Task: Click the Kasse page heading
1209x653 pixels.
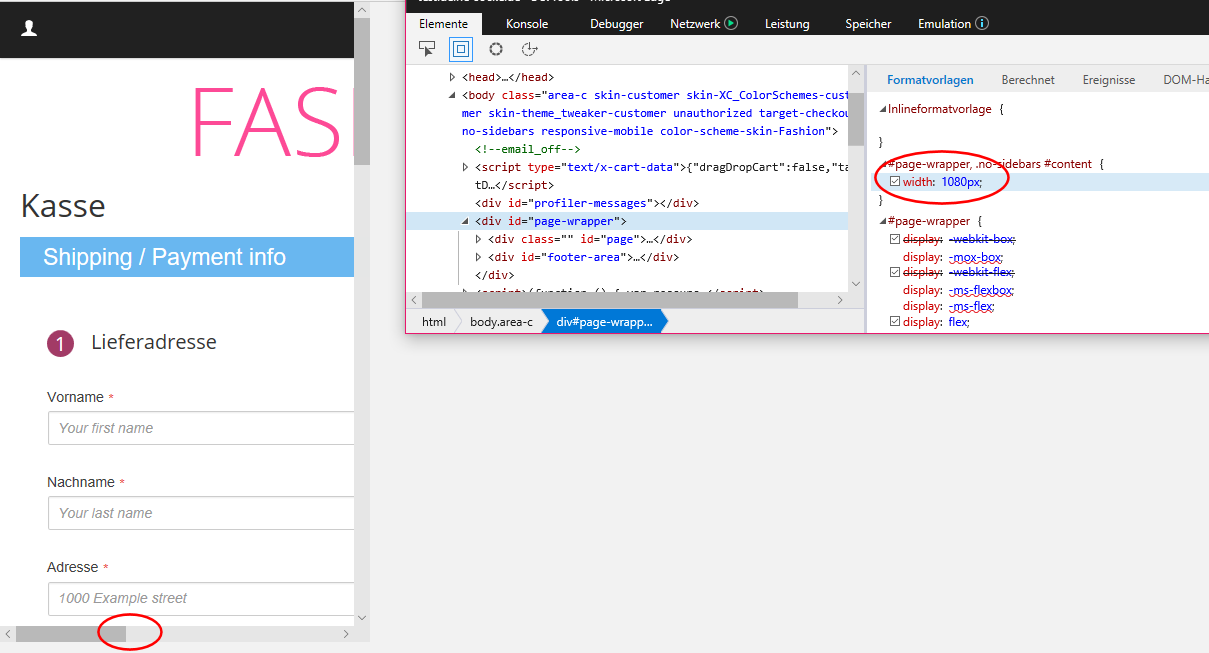Action: [x=63, y=206]
